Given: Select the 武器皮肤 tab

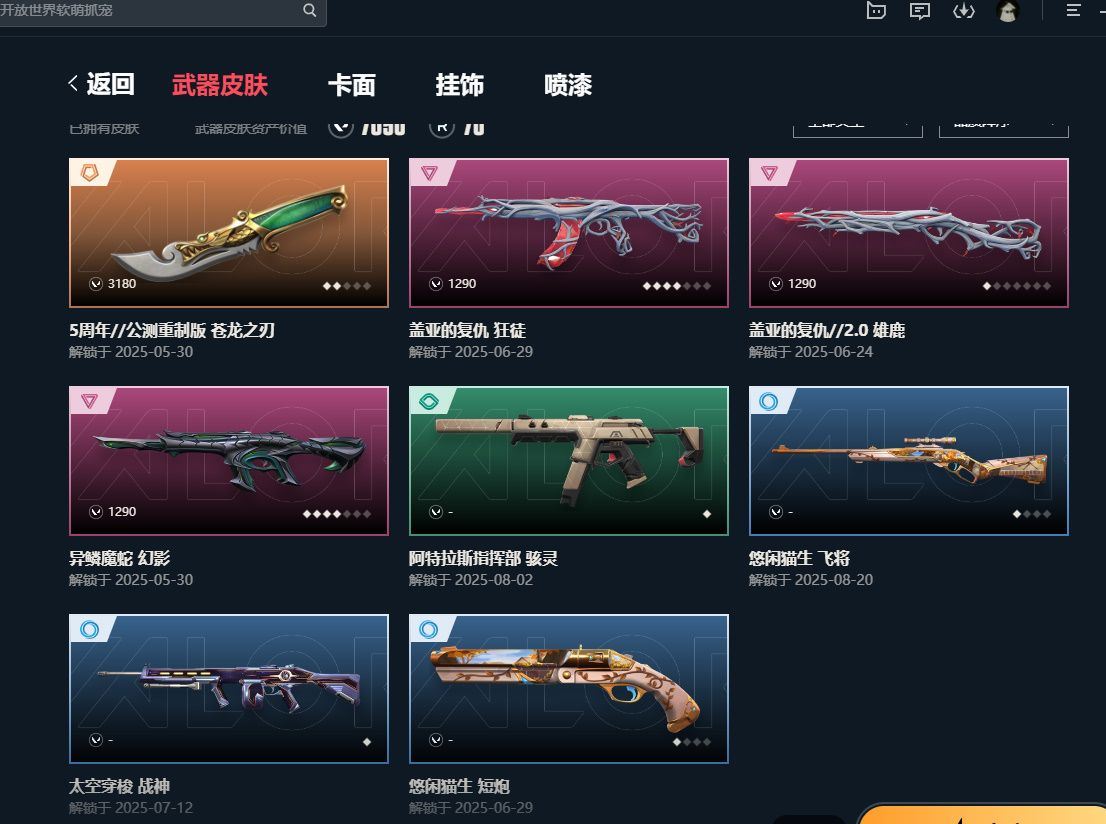Looking at the screenshot, I should (x=220, y=85).
